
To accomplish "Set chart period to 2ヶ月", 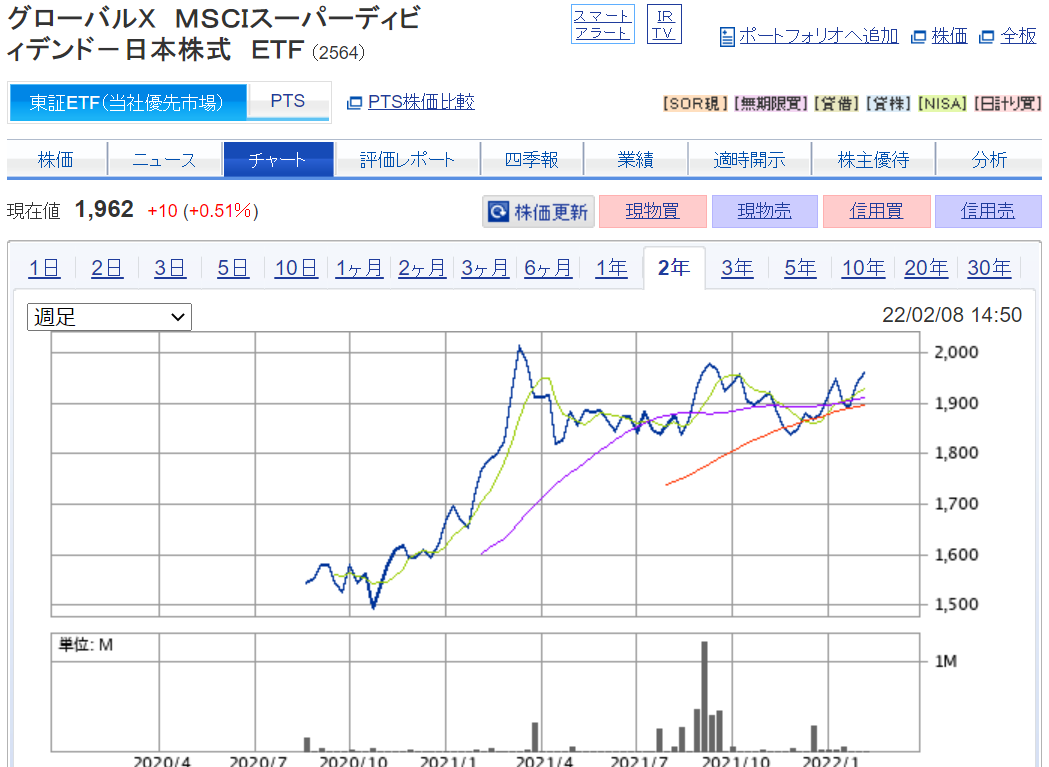I will point(422,268).
